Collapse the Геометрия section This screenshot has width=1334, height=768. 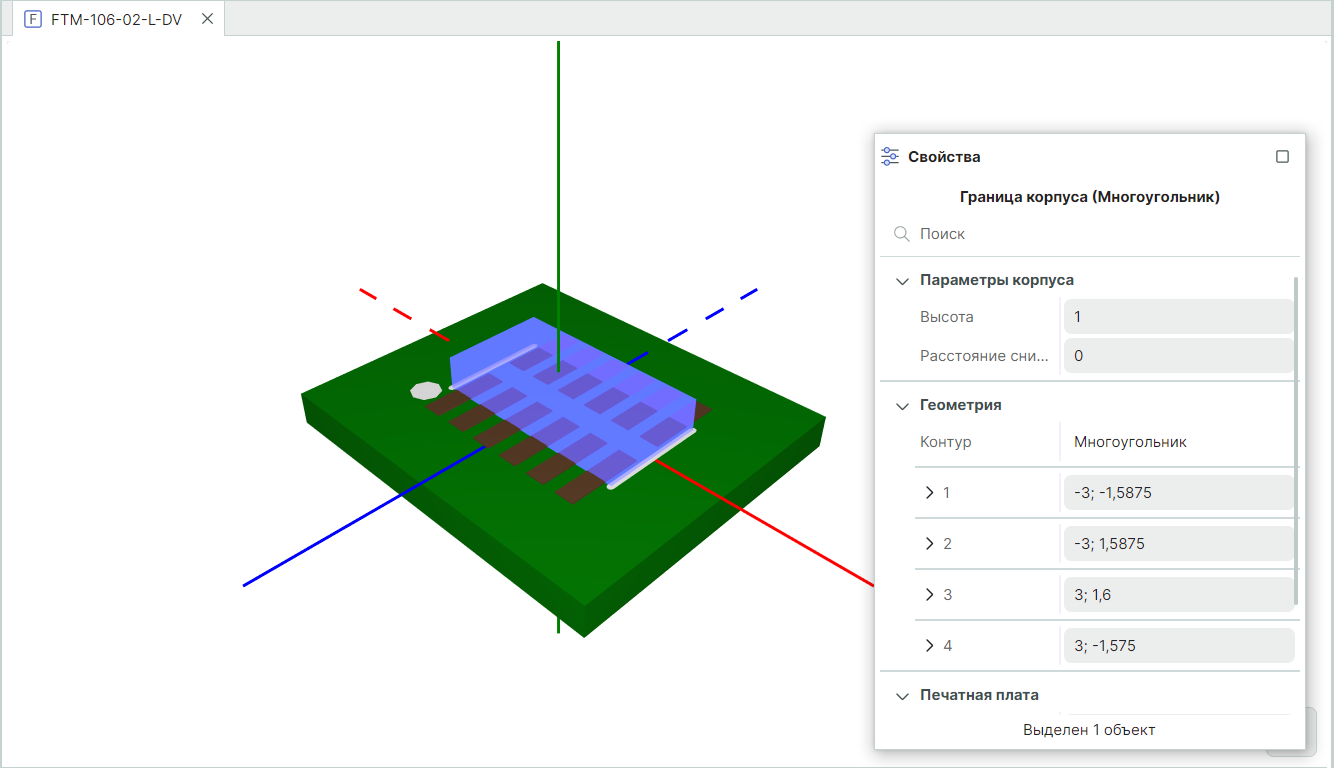tap(902, 406)
